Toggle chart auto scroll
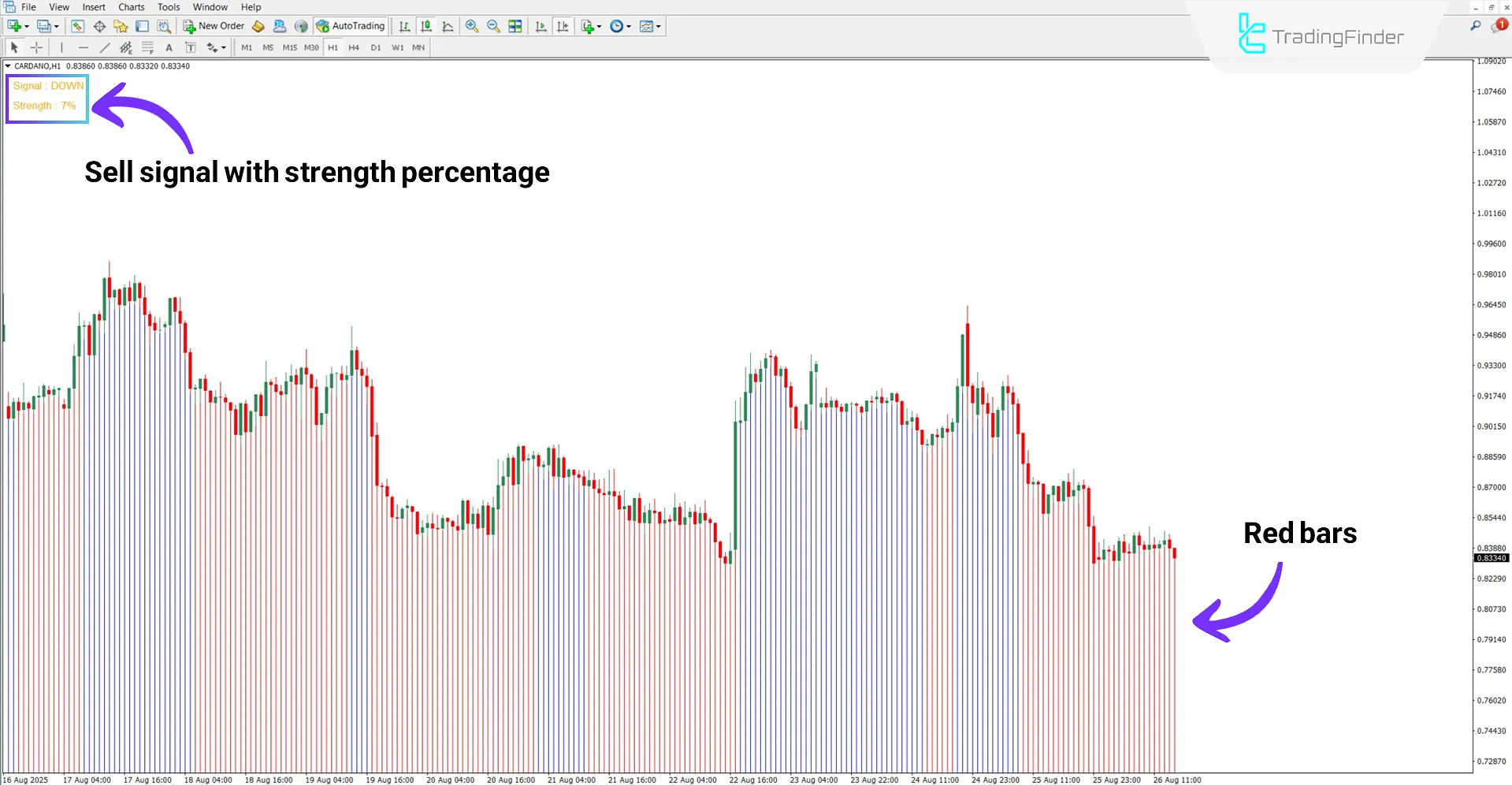The width and height of the screenshot is (1512, 785). [x=541, y=26]
